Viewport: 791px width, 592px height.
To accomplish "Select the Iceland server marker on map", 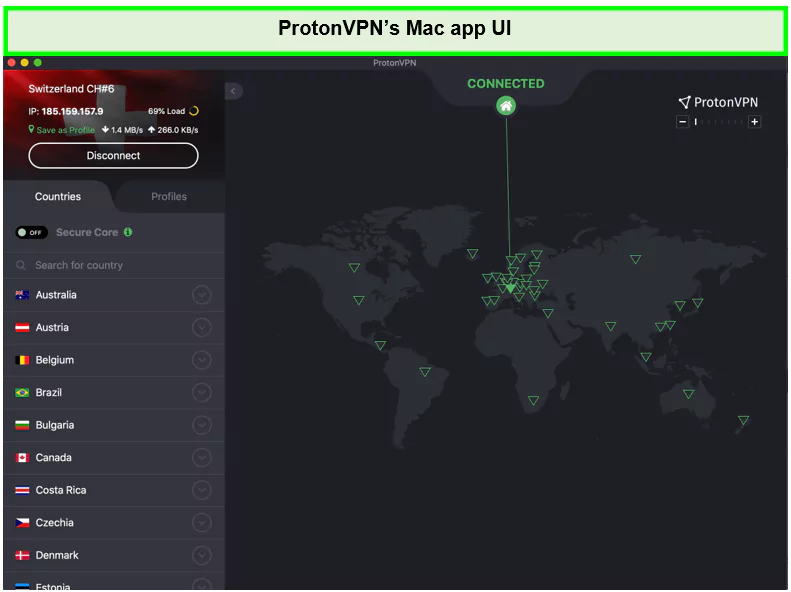I will 472,254.
